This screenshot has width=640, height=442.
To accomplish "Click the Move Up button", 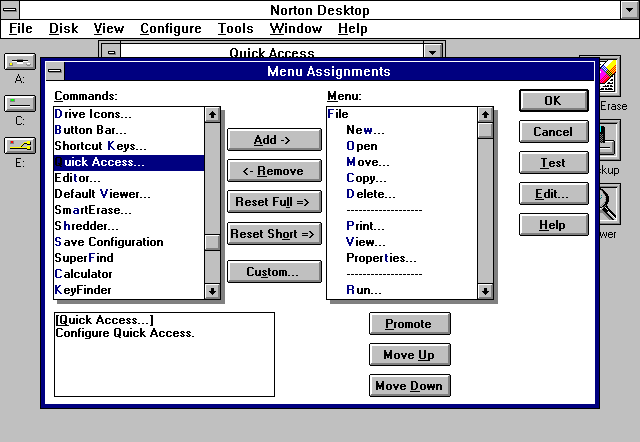I will 410,355.
